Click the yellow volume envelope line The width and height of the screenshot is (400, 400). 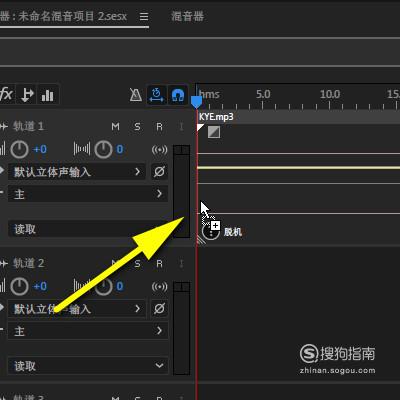pos(298,168)
